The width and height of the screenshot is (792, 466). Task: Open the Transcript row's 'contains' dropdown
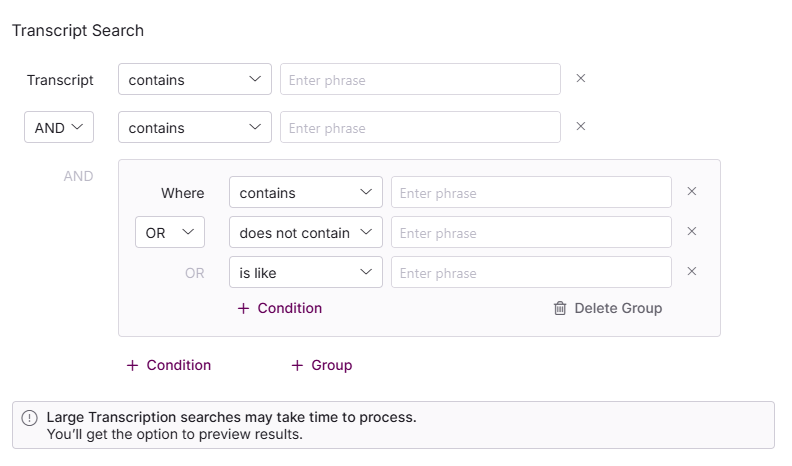[x=195, y=79]
